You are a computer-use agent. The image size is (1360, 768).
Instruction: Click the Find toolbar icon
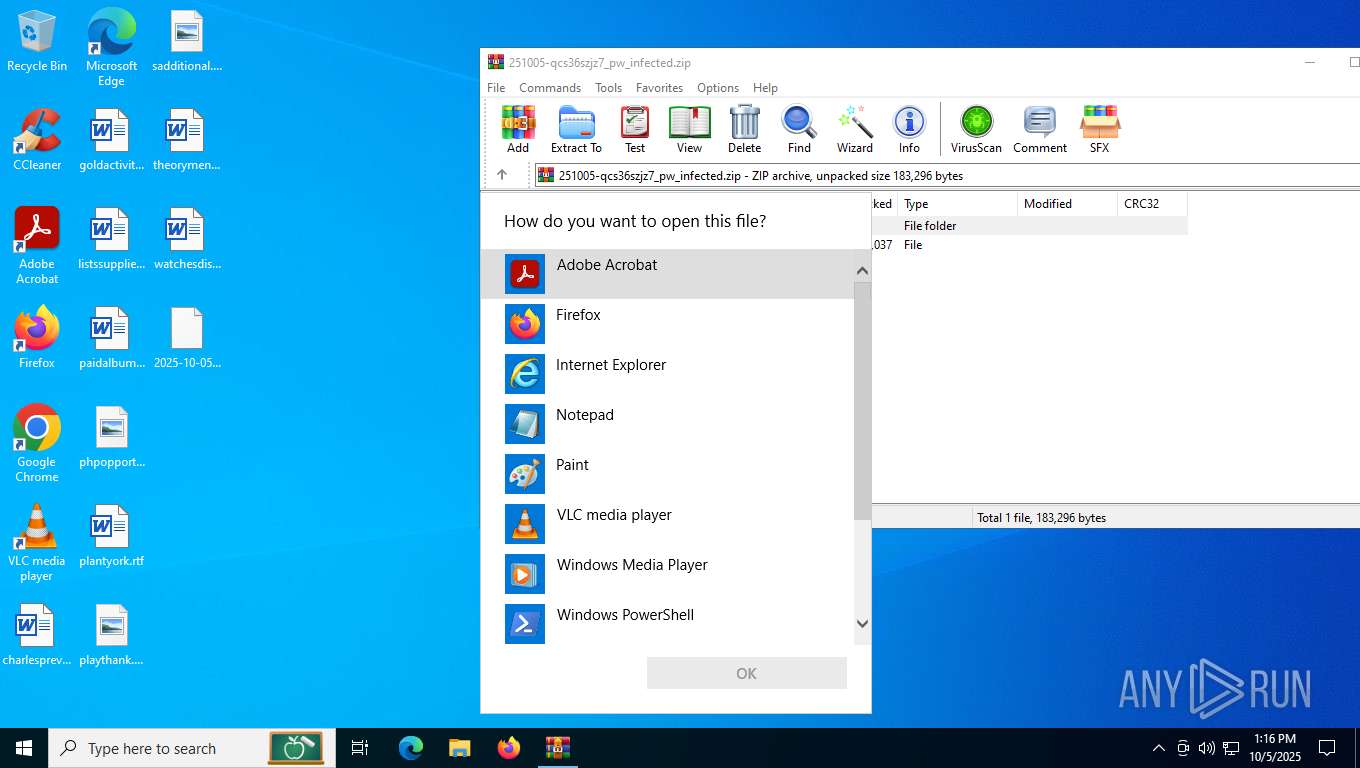click(799, 130)
